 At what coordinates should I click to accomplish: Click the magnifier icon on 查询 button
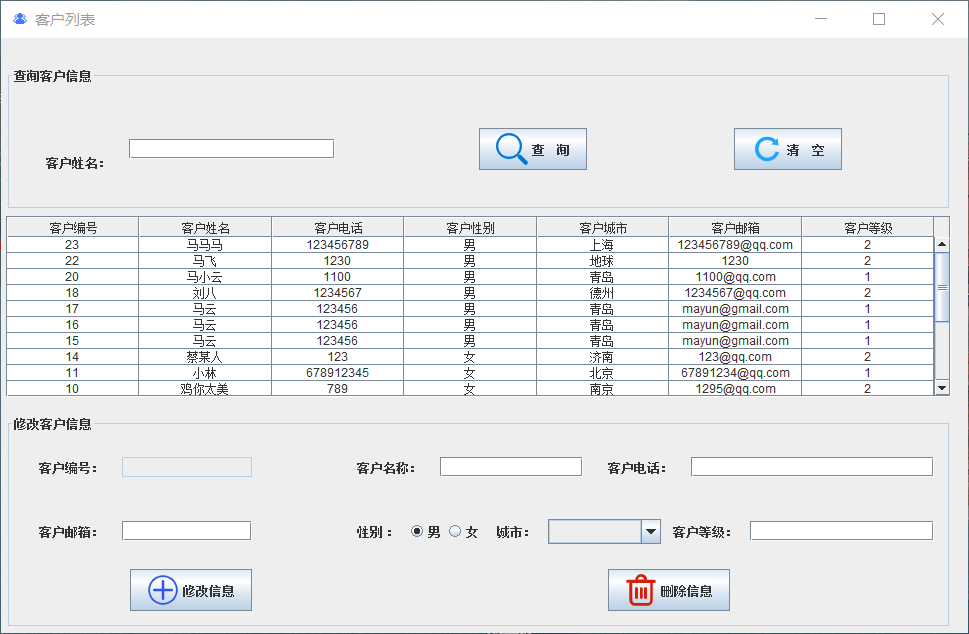click(512, 149)
